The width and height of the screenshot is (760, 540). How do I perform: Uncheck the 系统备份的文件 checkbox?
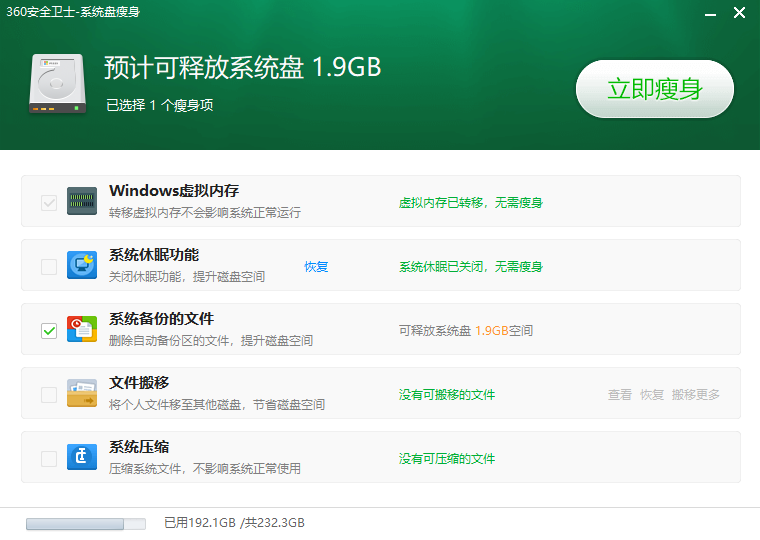pos(48,330)
